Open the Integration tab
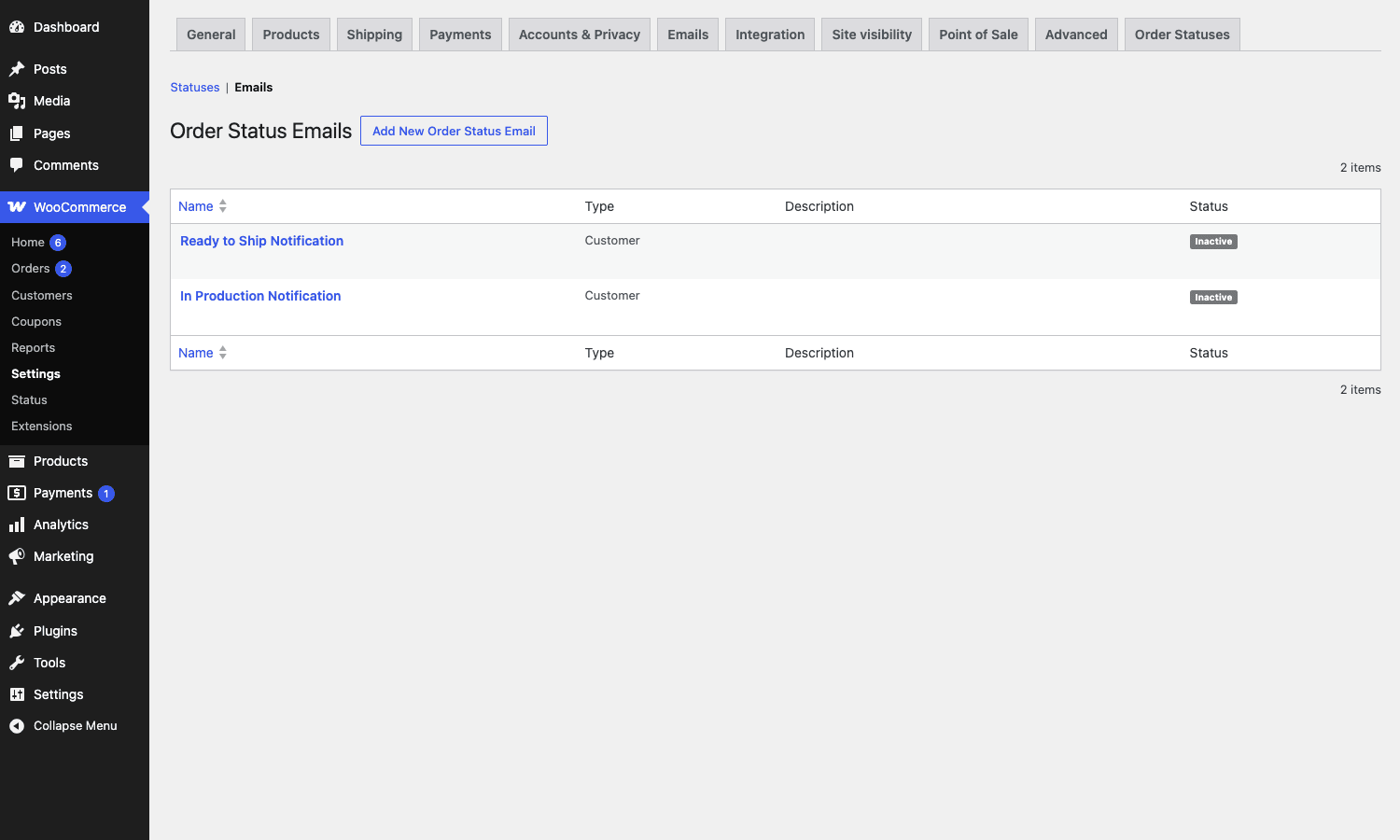Image resolution: width=1400 pixels, height=840 pixels. (770, 35)
